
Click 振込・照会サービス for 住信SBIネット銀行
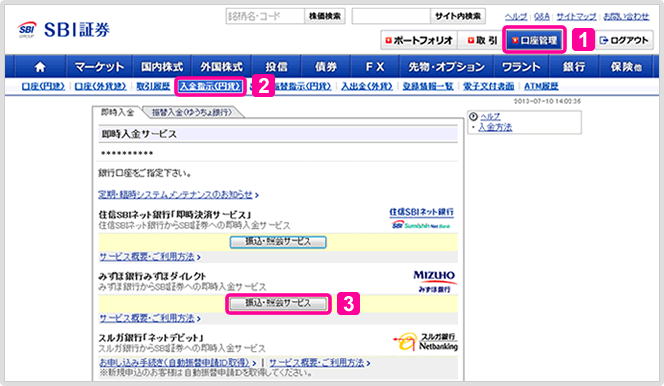coord(278,242)
